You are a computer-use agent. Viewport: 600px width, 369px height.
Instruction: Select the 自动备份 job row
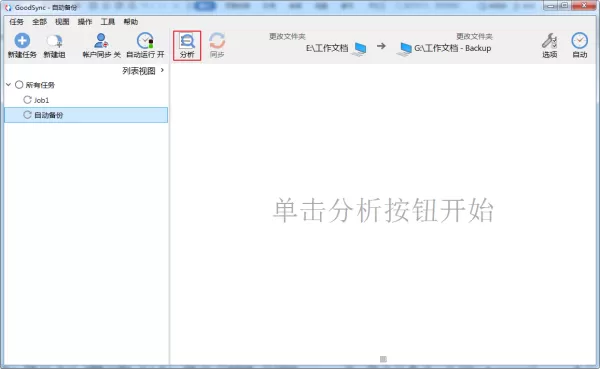pyautogui.click(x=86, y=115)
